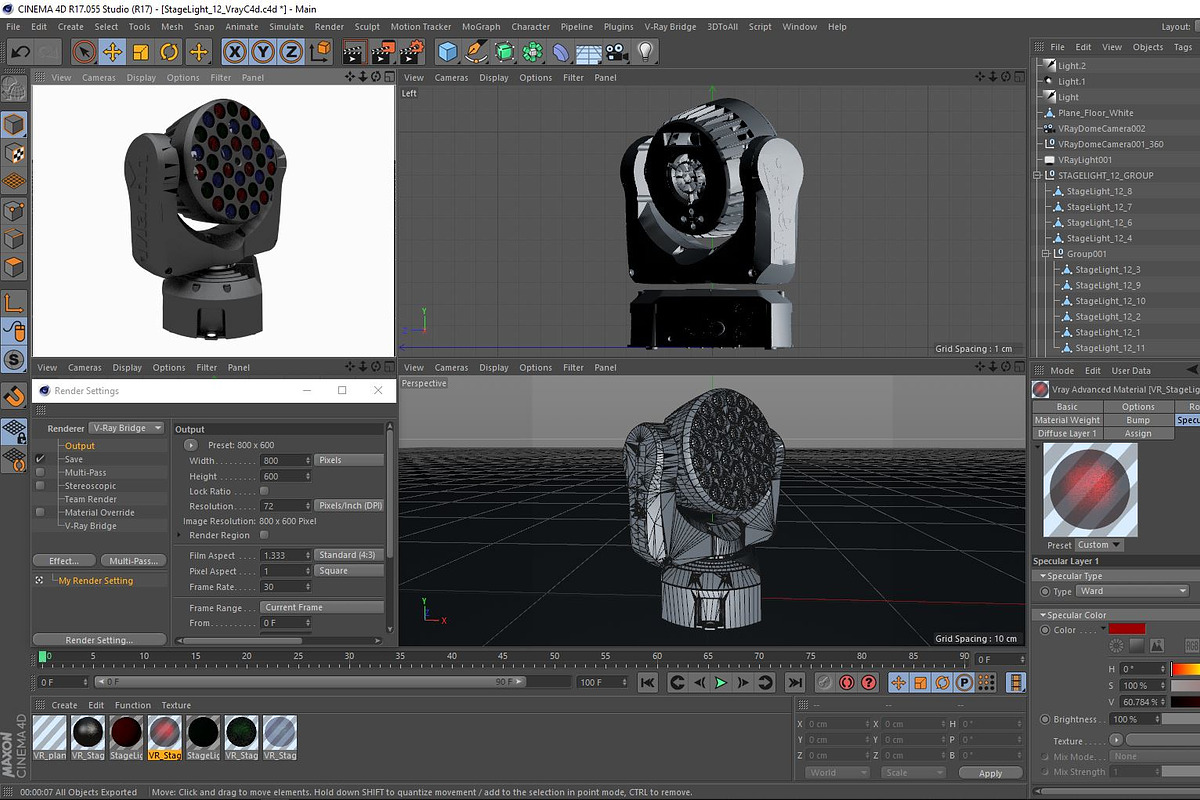Select the Scale tool in the top toolbar
1200x800 pixels.
click(x=141, y=52)
